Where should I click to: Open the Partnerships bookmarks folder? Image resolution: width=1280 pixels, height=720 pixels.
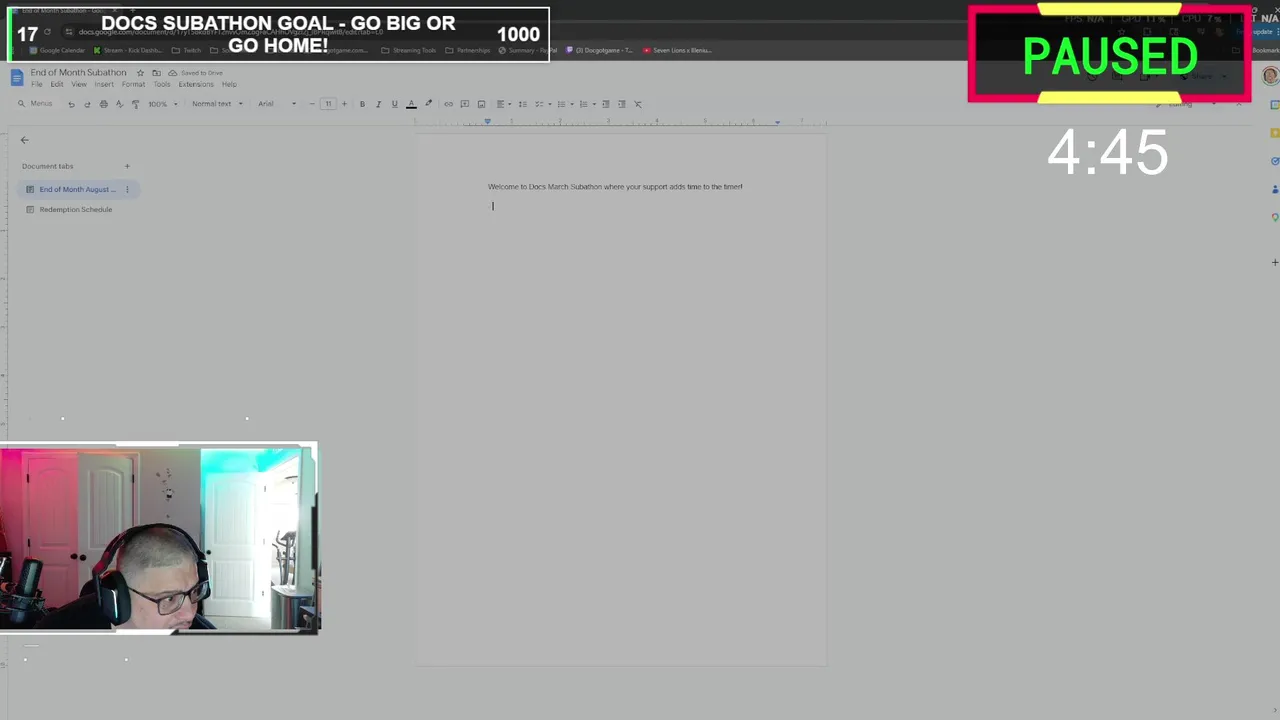pos(468,50)
